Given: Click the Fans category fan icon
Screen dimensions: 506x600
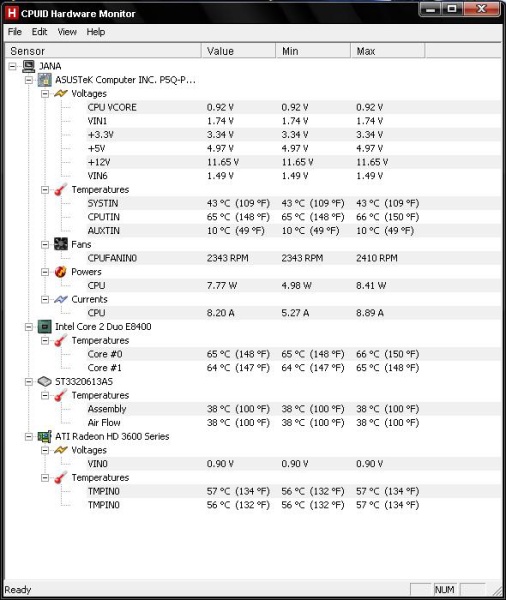Looking at the screenshot, I should (x=61, y=244).
